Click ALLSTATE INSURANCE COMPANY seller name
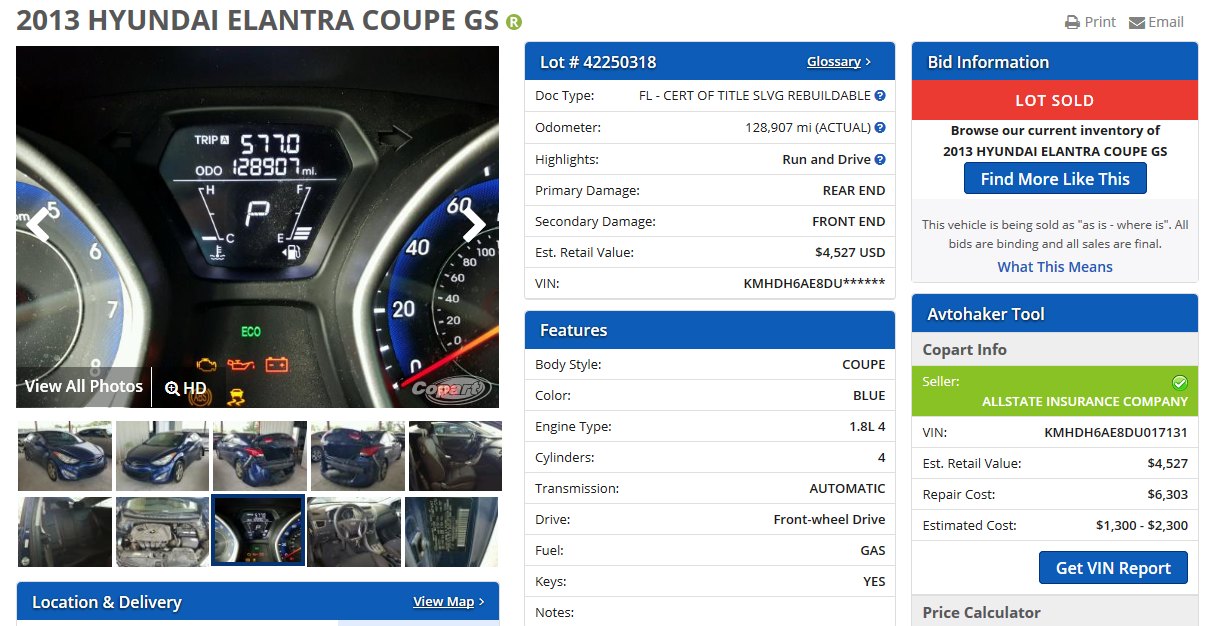This screenshot has width=1220, height=626. (x=1085, y=401)
